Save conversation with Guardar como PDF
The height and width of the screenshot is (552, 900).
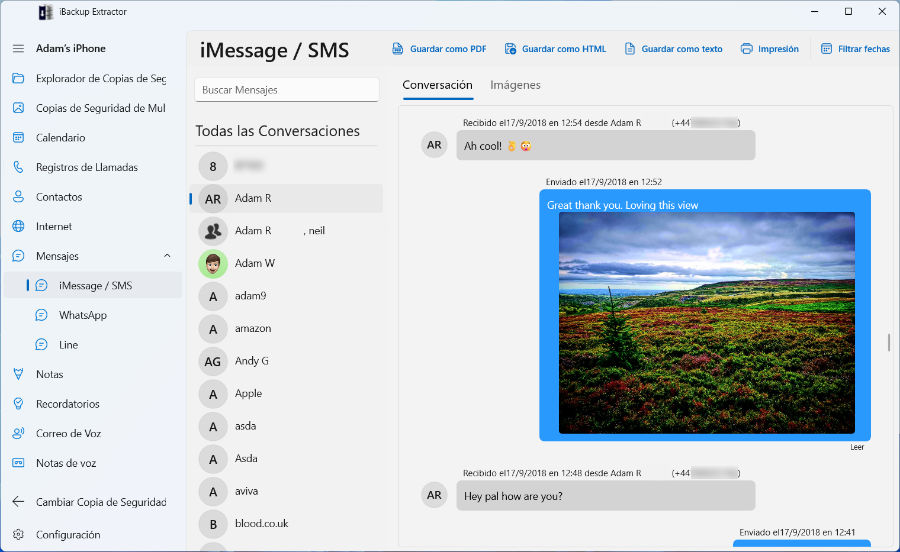(439, 49)
